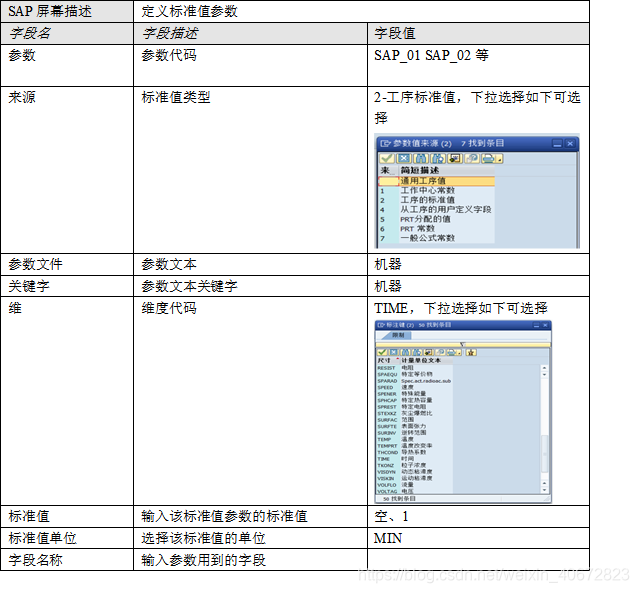The height and width of the screenshot is (593, 639).
Task: Expand the yellow restriction bar arrow
Action: pyautogui.click(x=463, y=344)
